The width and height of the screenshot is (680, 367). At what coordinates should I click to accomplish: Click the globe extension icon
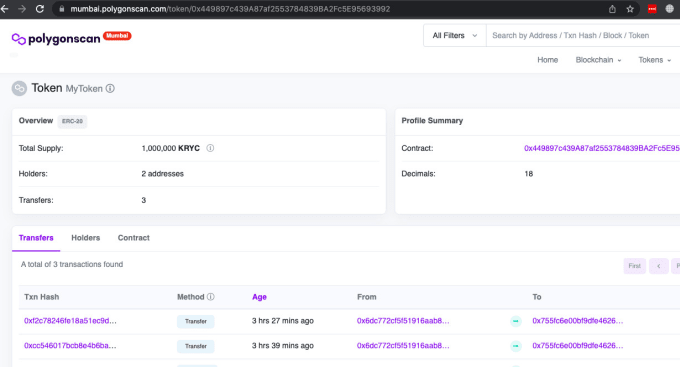click(670, 9)
